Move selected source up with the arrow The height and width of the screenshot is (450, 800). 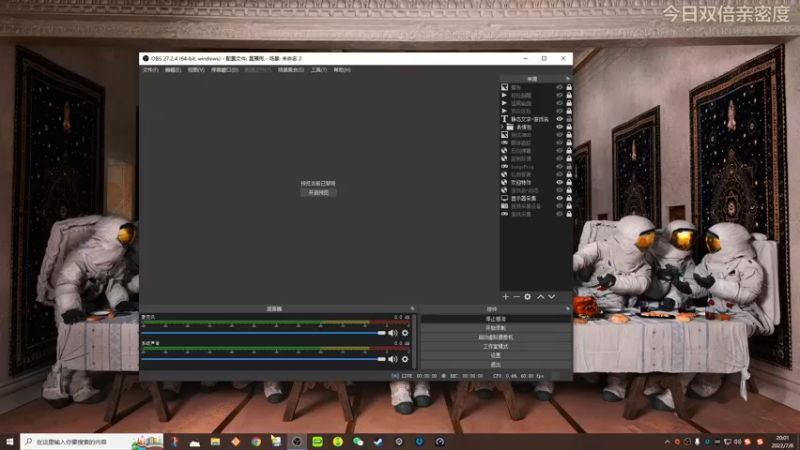[x=540, y=296]
